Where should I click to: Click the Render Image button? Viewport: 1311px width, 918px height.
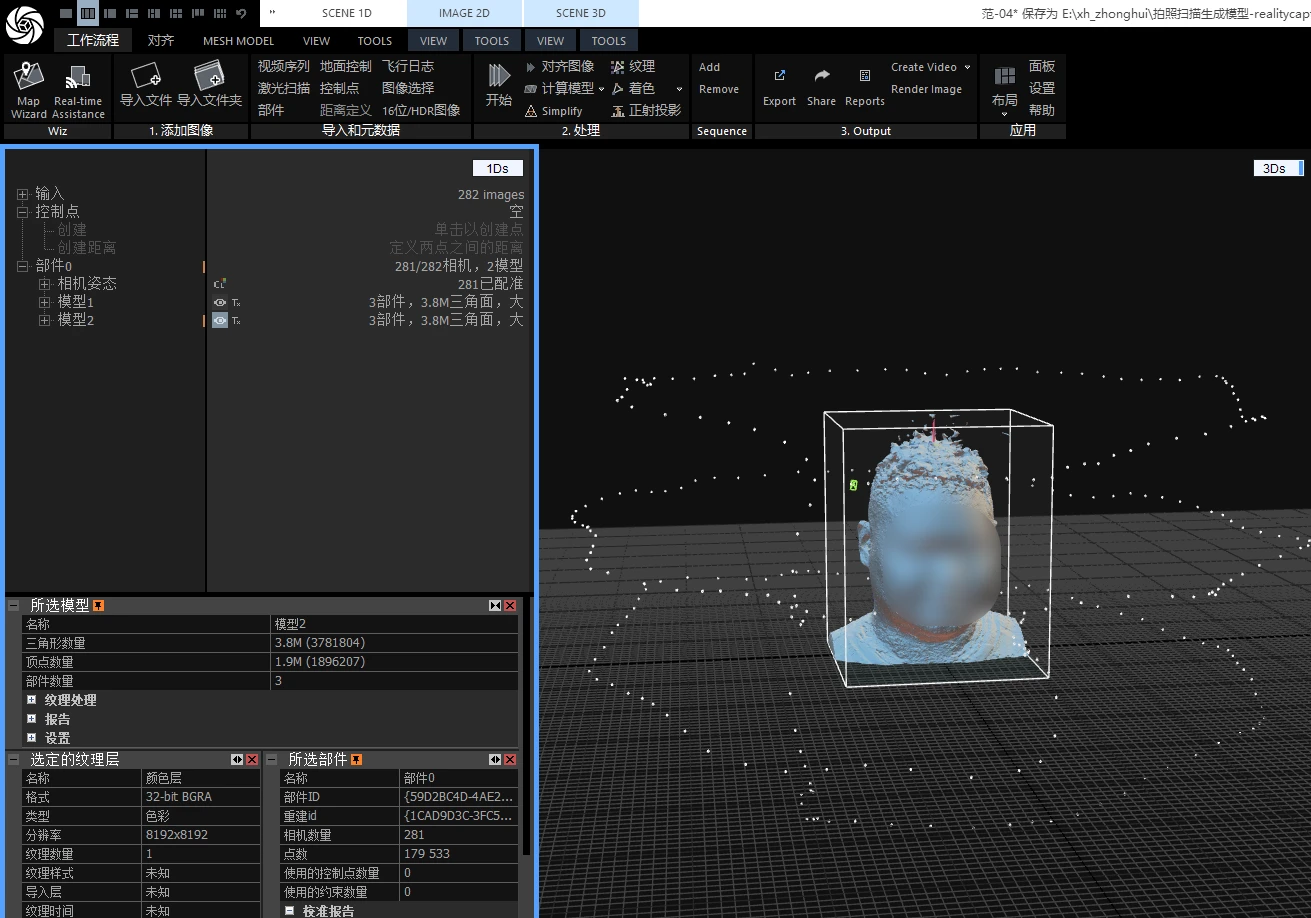[926, 89]
